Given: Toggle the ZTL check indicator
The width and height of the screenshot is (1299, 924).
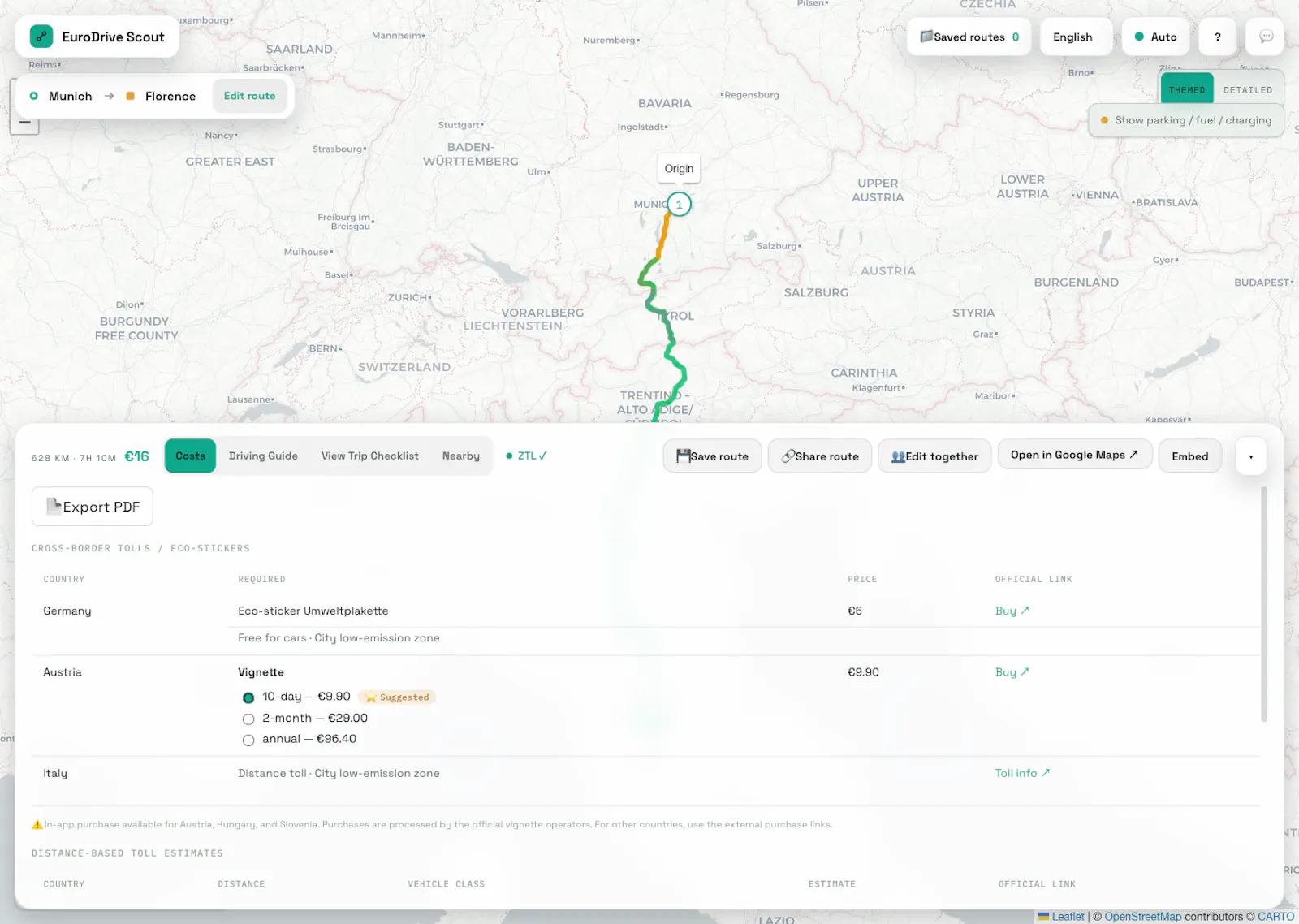Looking at the screenshot, I should pyautogui.click(x=526, y=456).
